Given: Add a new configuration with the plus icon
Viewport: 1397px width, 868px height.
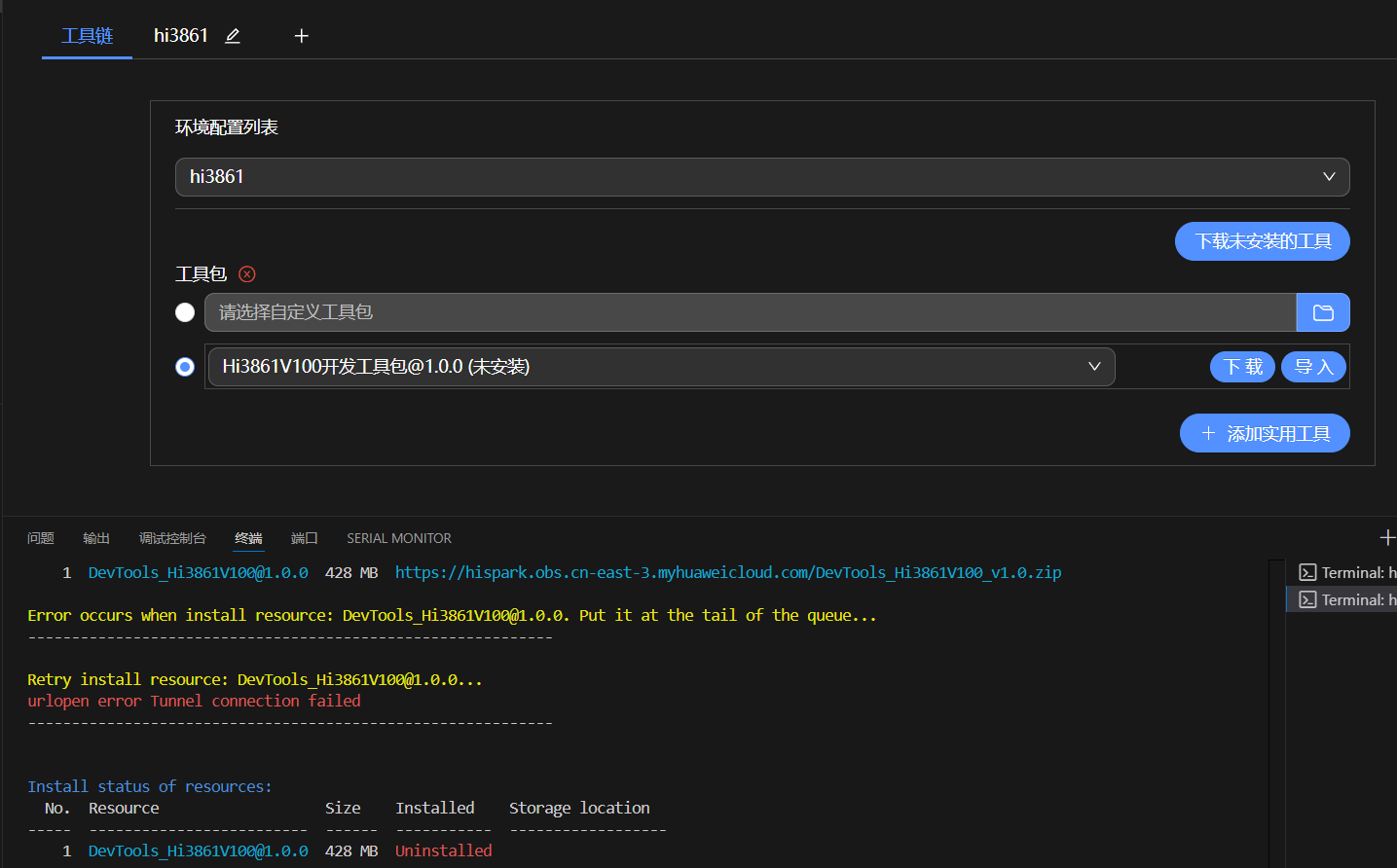Looking at the screenshot, I should 302,36.
